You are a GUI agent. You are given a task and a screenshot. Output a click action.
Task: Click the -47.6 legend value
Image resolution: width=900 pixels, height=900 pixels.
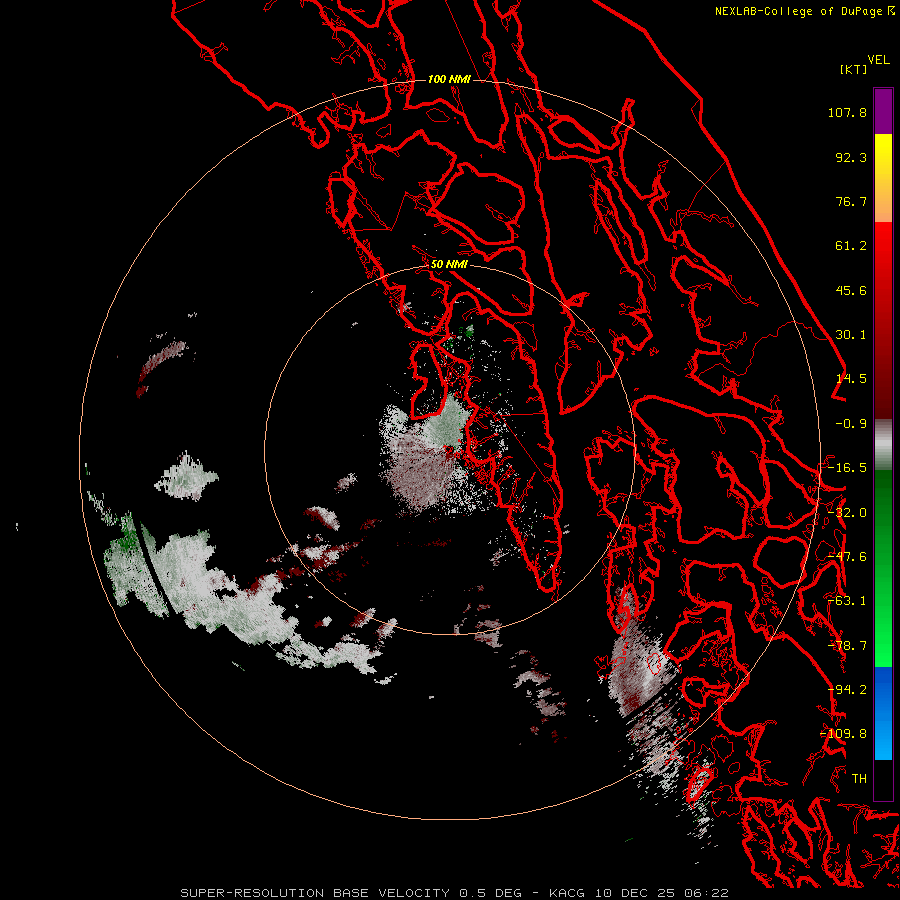847,557
